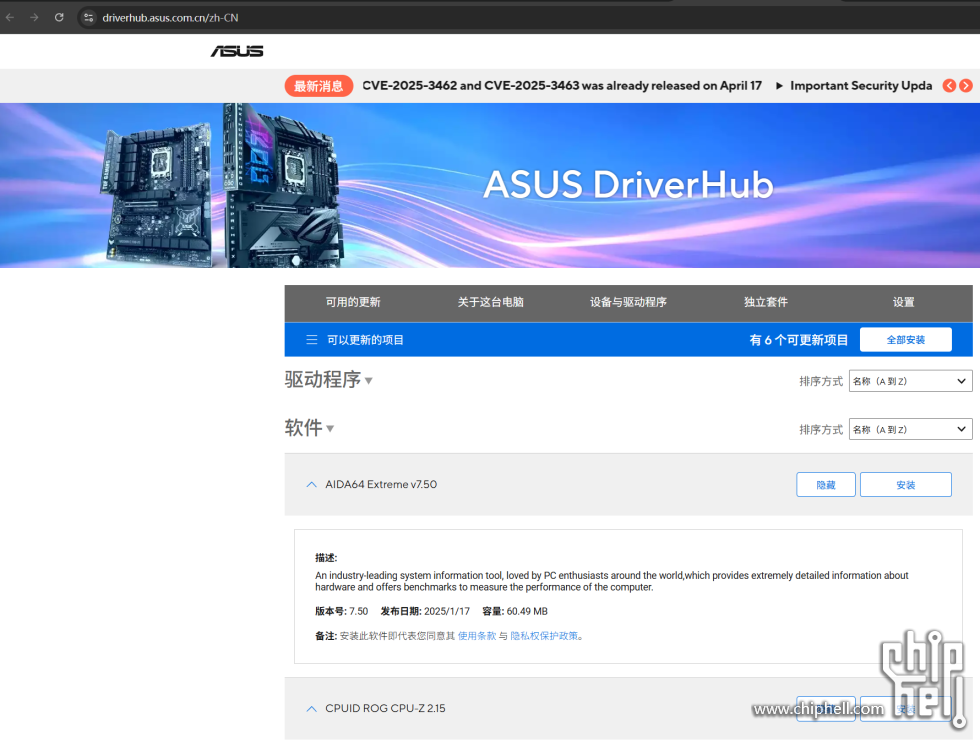The height and width of the screenshot is (744, 980).
Task: Switch to the 设备与驱动程序 tab
Action: pyautogui.click(x=628, y=302)
